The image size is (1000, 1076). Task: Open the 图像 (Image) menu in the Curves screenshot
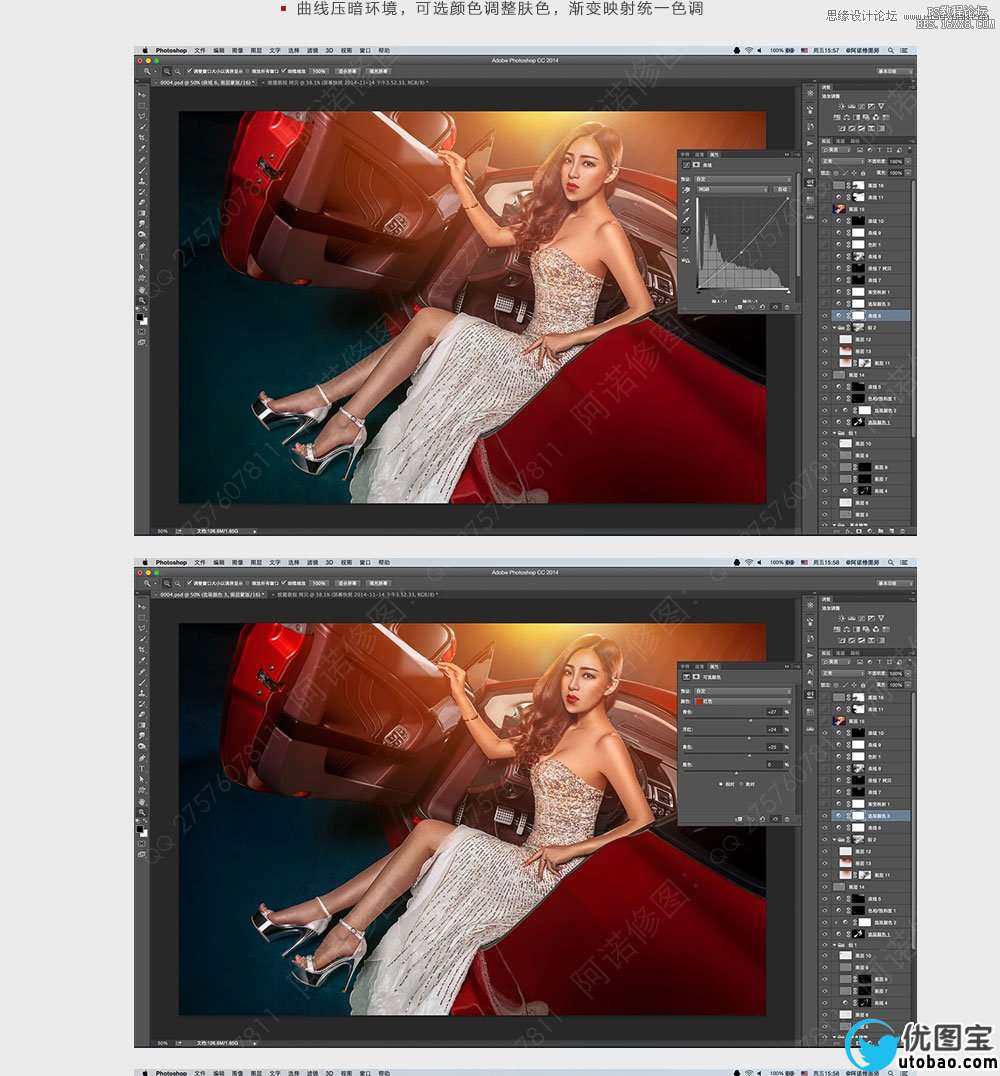(x=237, y=50)
